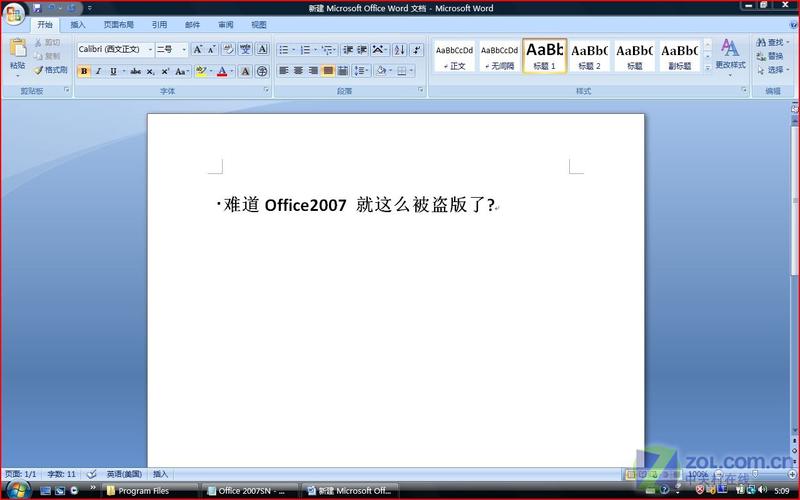
Task: Click the Character Shading (shaded A) icon
Action: [245, 71]
